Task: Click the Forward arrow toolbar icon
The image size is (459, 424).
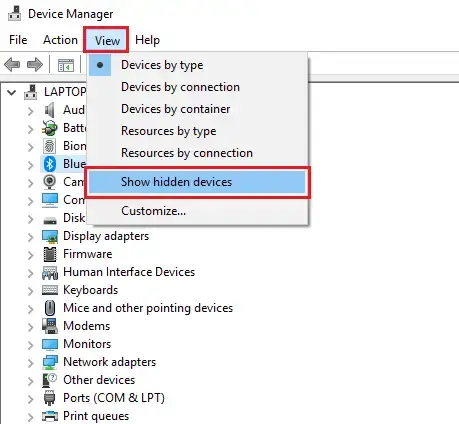Action: coord(35,64)
